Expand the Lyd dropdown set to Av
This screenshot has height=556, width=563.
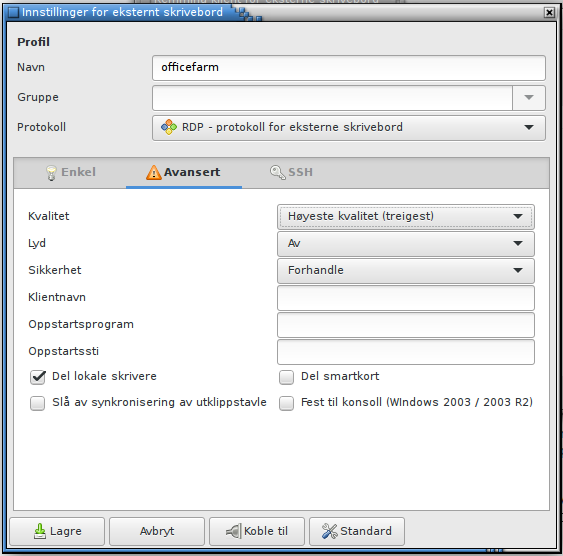[x=405, y=244]
